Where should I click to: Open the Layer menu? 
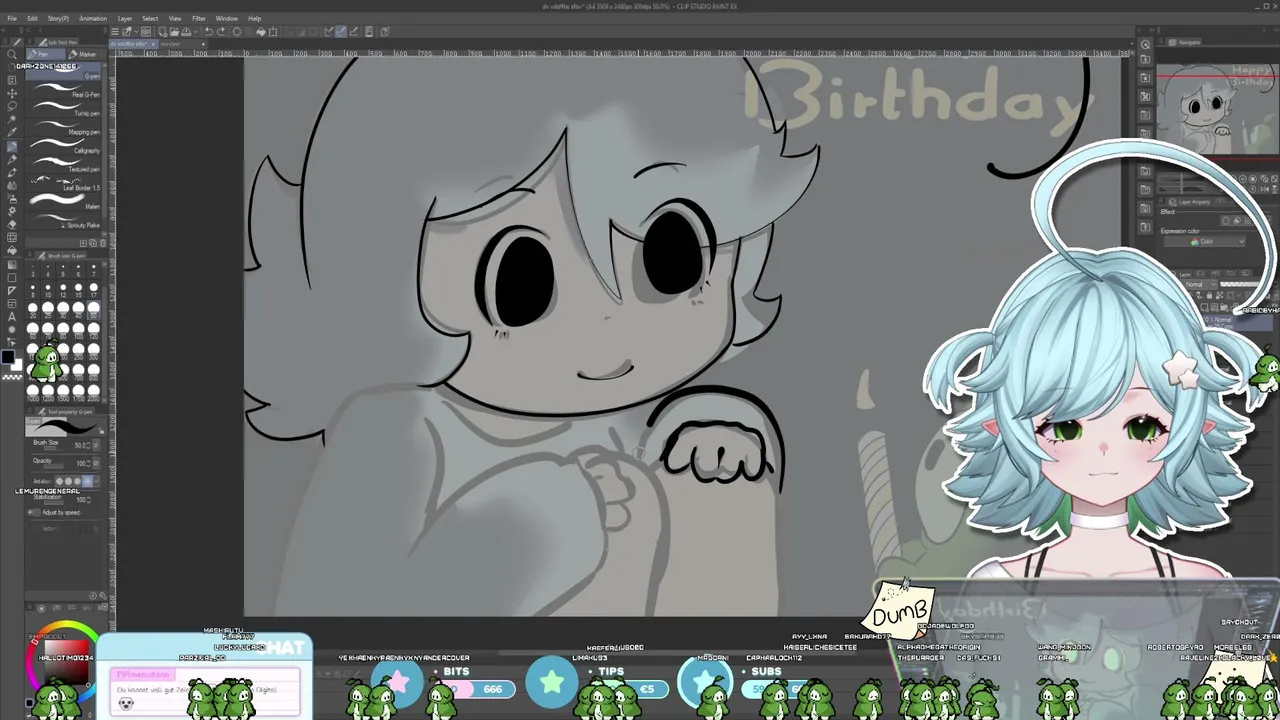[x=125, y=18]
